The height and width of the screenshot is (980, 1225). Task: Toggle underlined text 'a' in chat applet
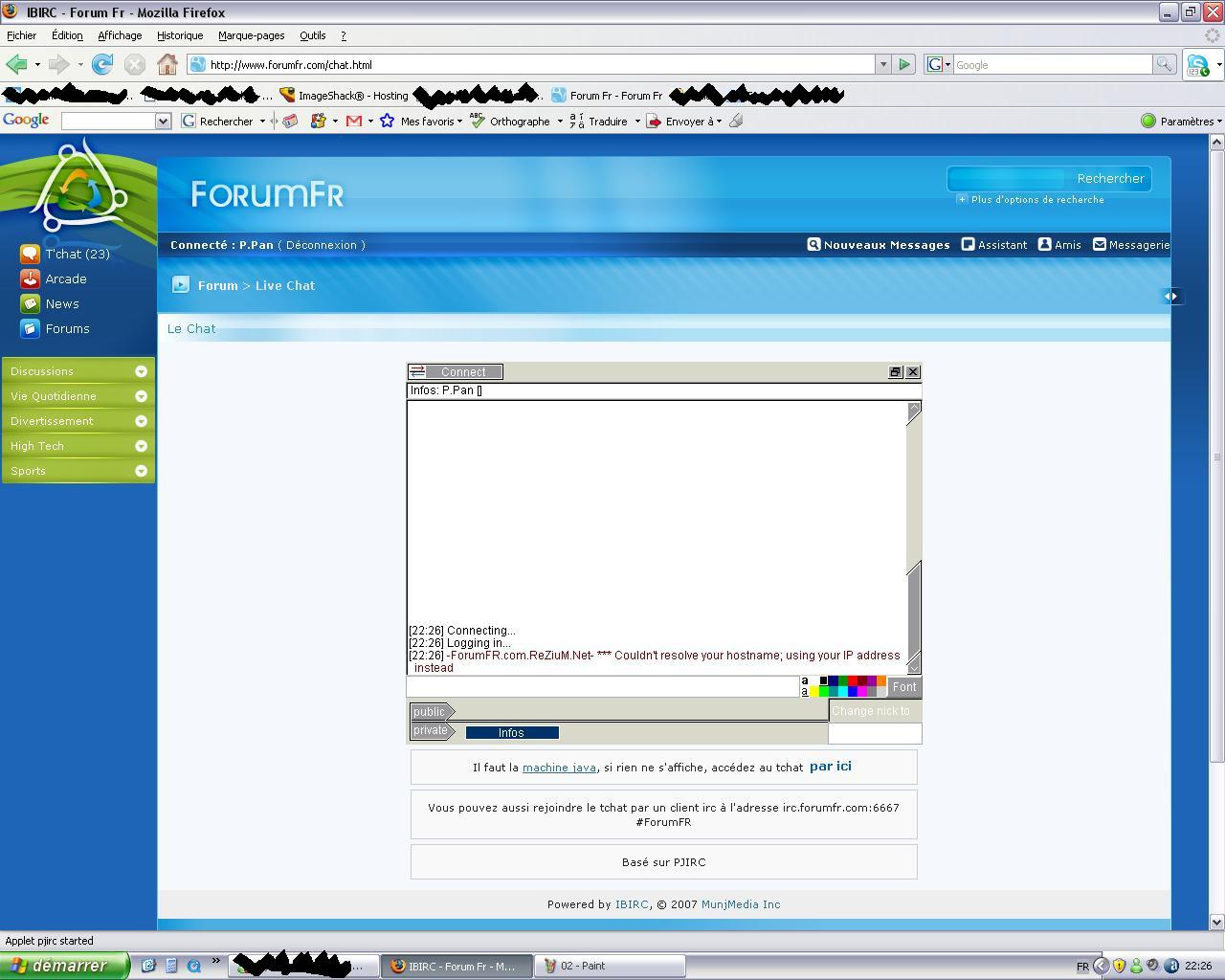click(804, 692)
